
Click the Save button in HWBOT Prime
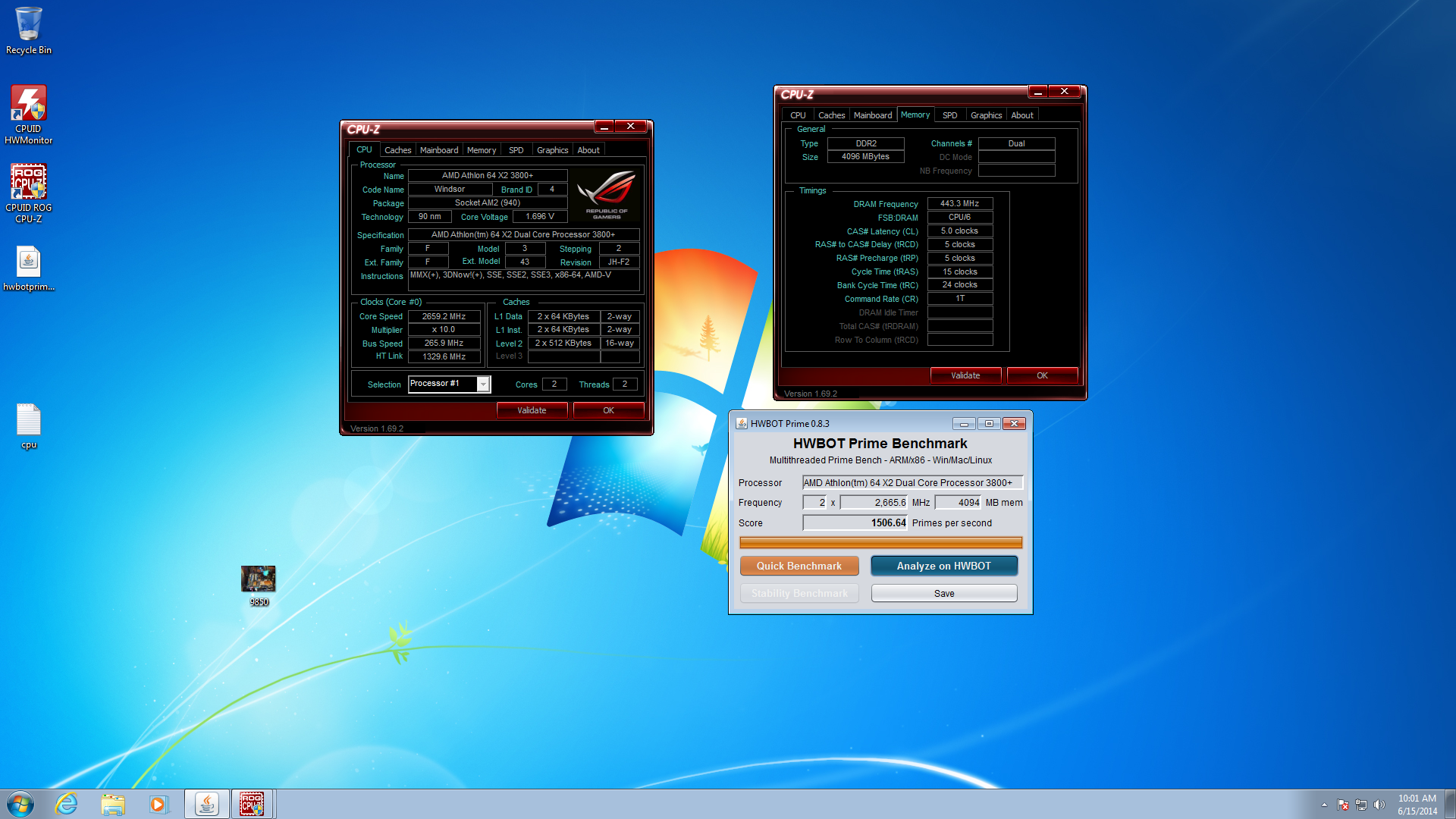944,593
